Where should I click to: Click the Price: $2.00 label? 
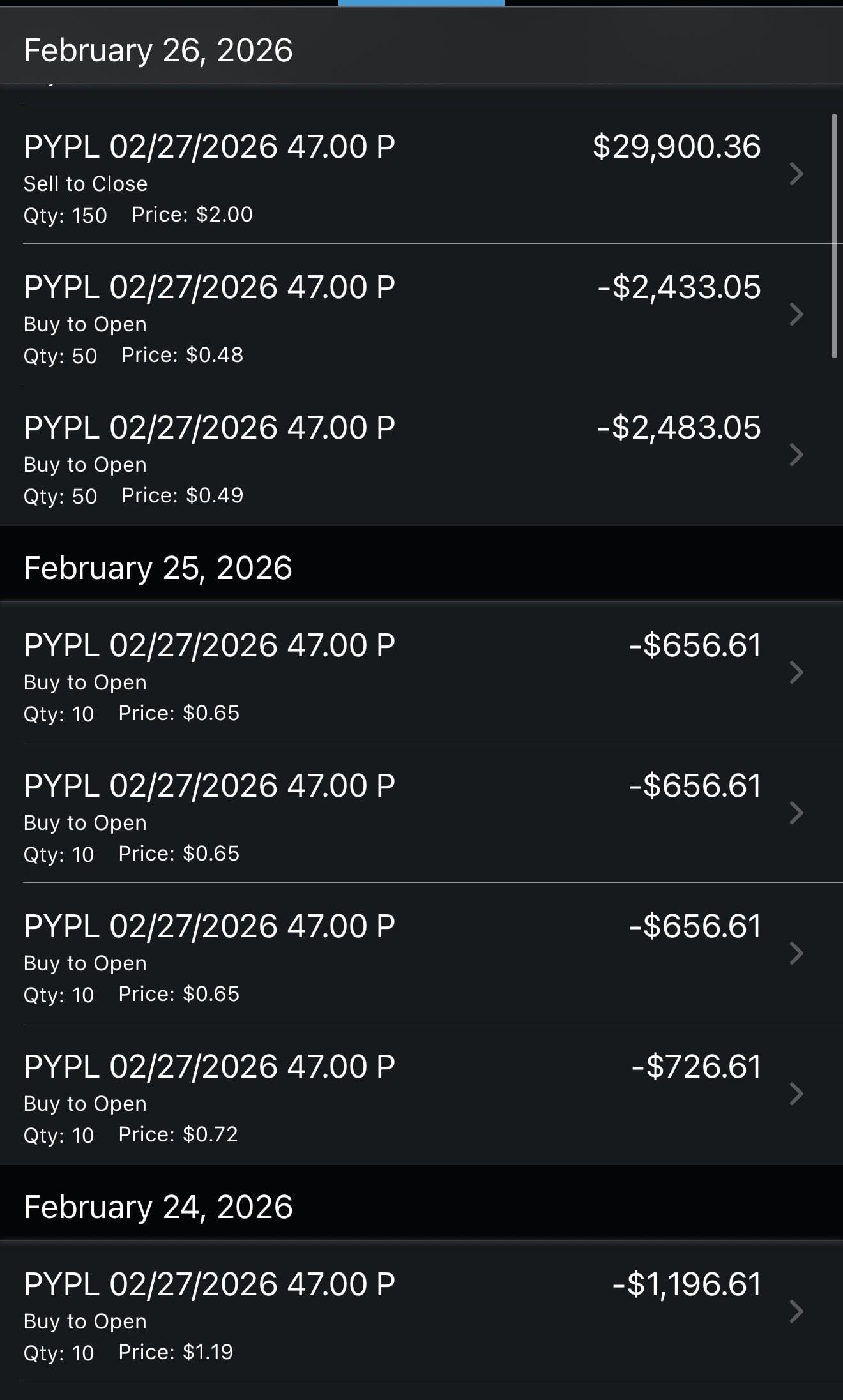tap(192, 215)
